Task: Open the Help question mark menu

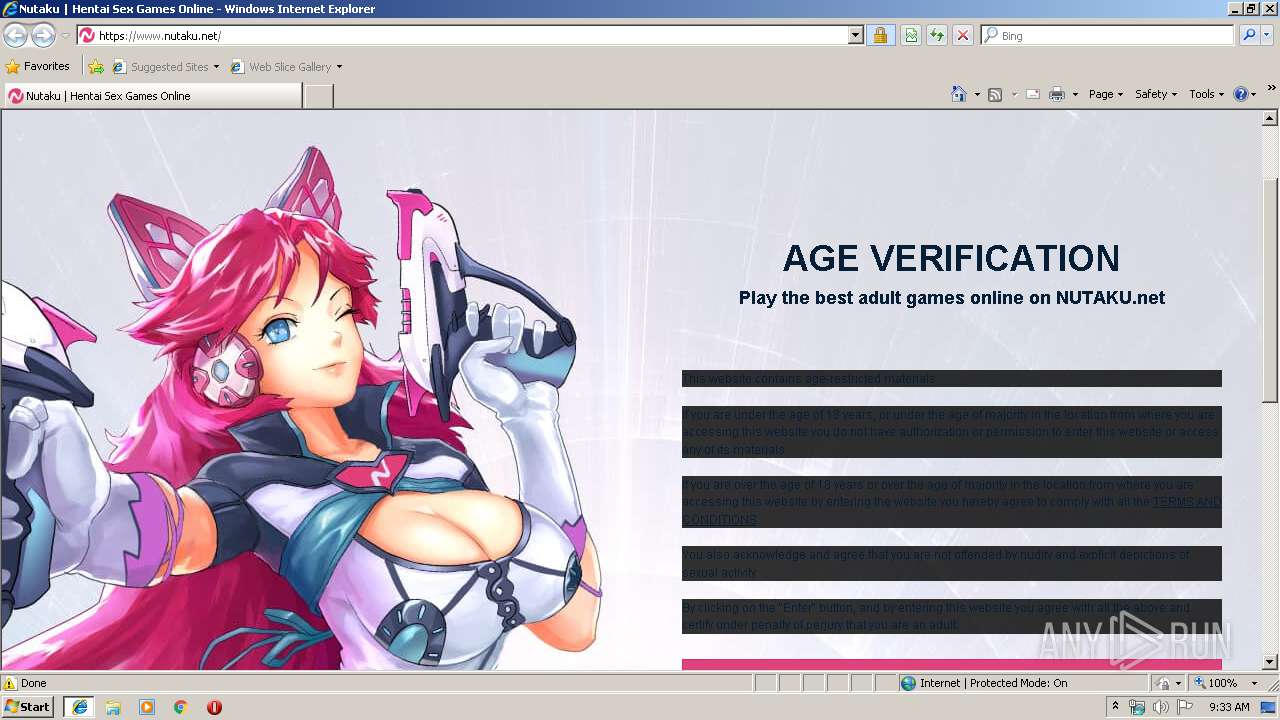Action: [1245, 94]
